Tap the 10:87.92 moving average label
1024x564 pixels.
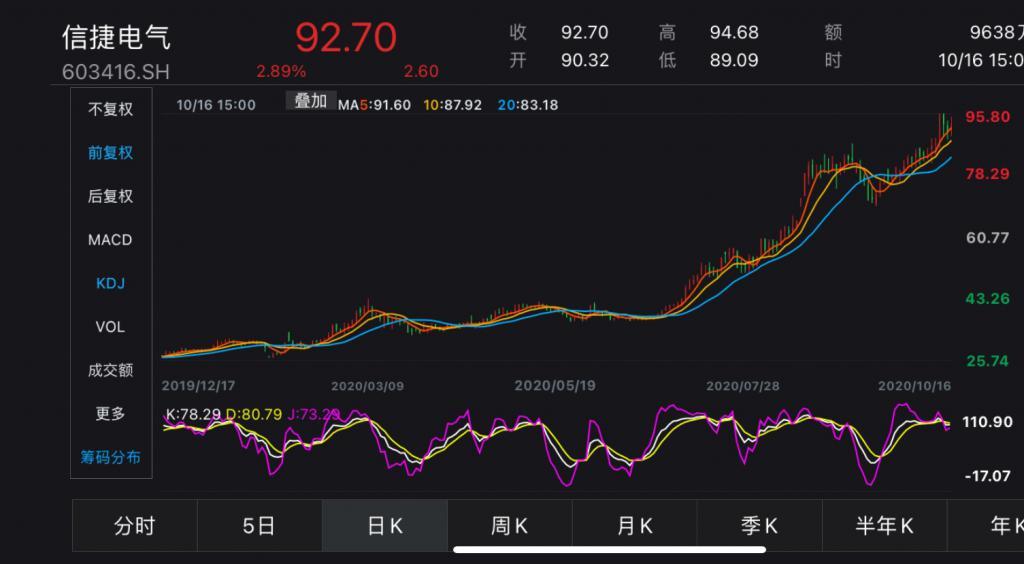click(x=455, y=104)
